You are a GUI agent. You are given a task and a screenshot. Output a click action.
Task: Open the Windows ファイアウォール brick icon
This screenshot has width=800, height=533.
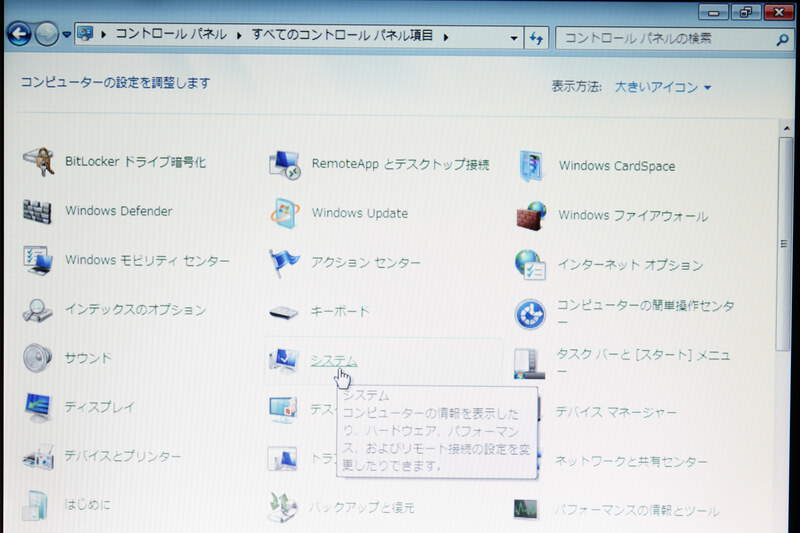(x=531, y=216)
